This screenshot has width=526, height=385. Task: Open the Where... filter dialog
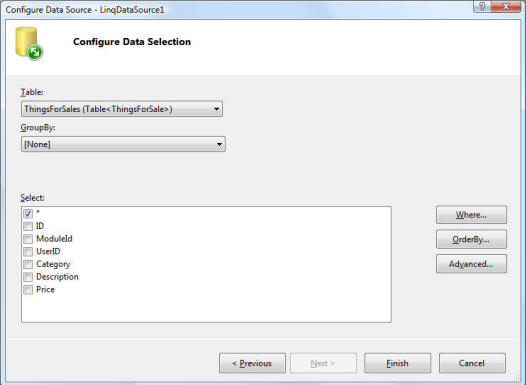coord(471,215)
